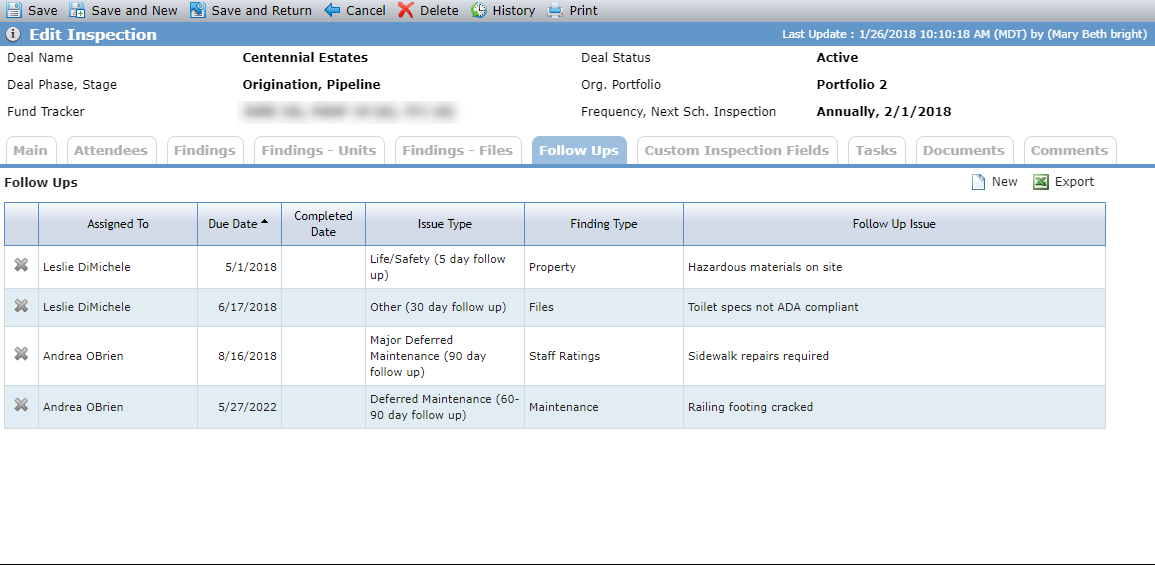The width and height of the screenshot is (1155, 565).
Task: Click the Staff Ratings finding type cell
Action: tap(604, 356)
